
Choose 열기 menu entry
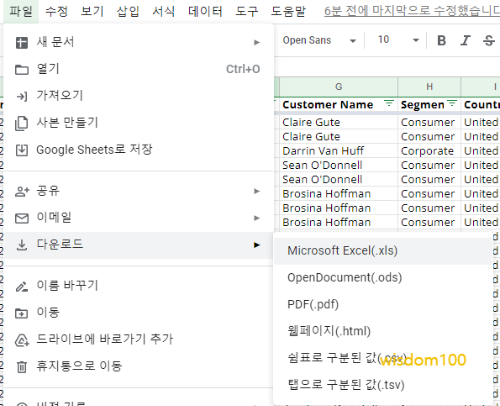(138, 70)
